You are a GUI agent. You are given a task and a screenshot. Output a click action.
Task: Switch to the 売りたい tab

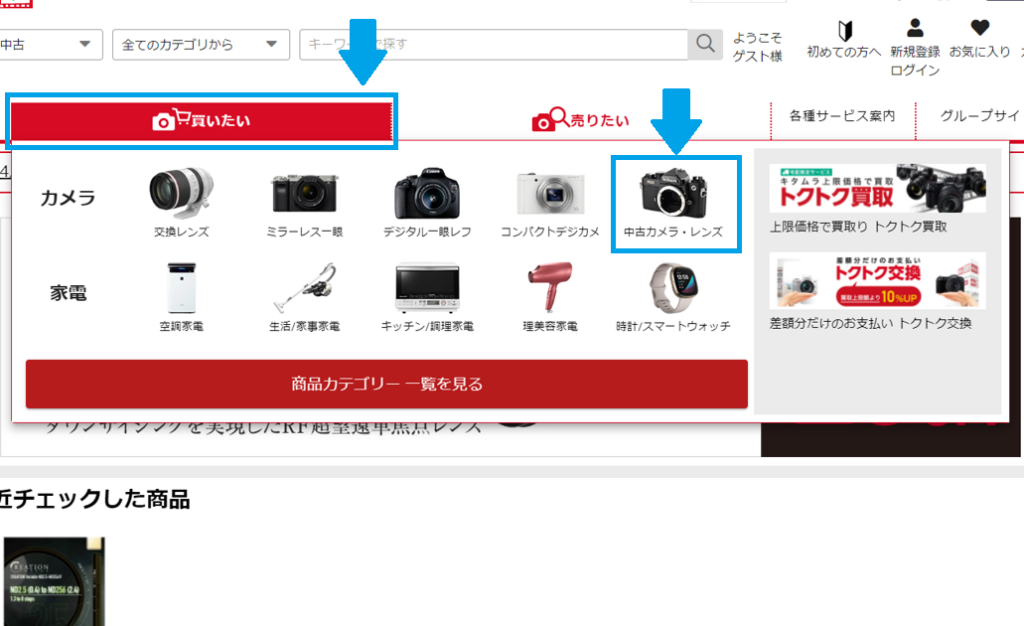[581, 121]
